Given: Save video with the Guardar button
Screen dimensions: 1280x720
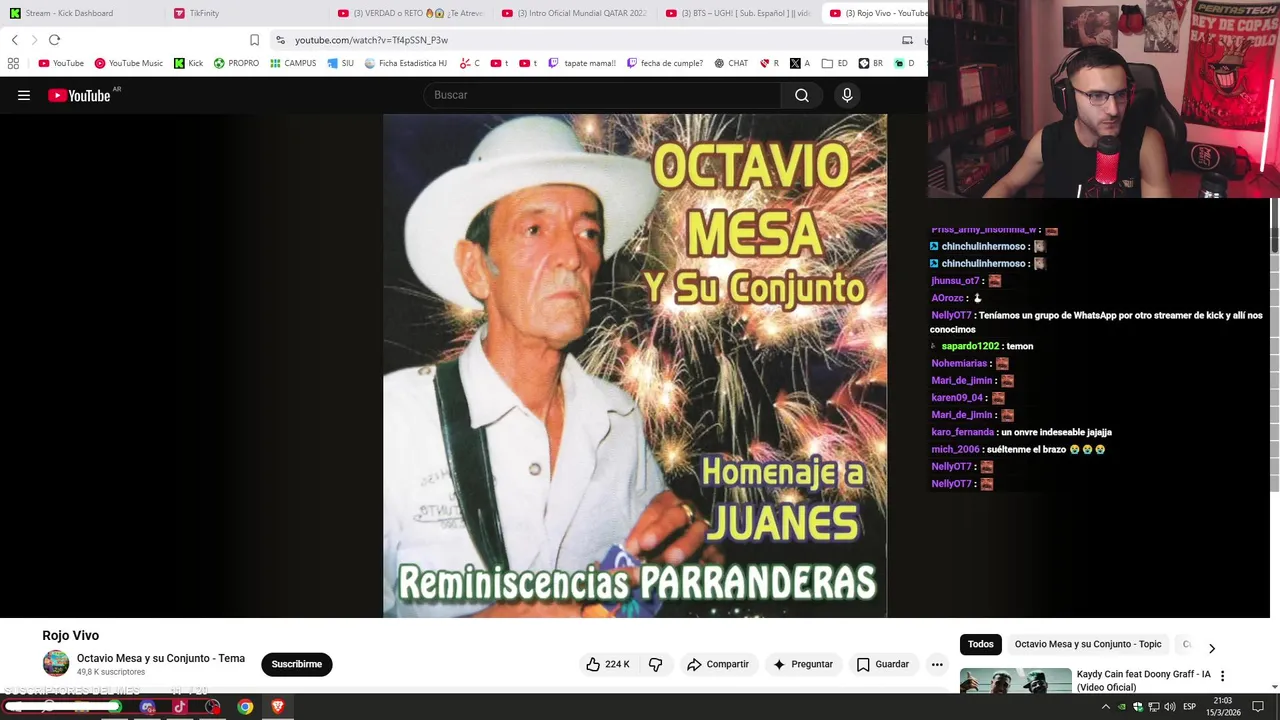Looking at the screenshot, I should (883, 664).
